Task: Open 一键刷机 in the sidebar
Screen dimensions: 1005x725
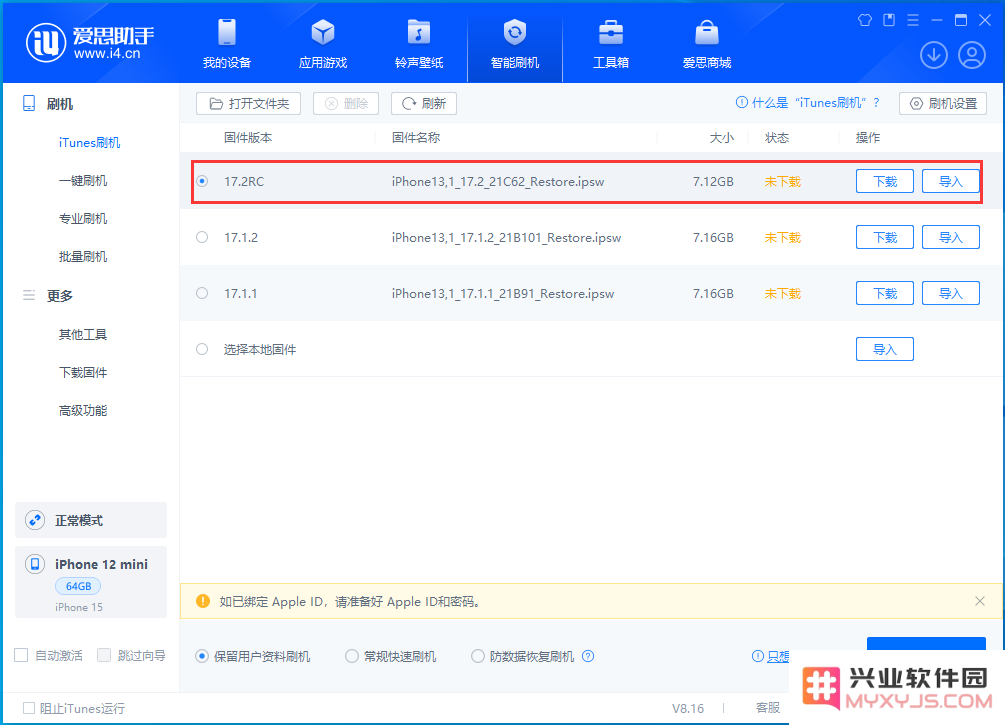Action: (x=83, y=180)
